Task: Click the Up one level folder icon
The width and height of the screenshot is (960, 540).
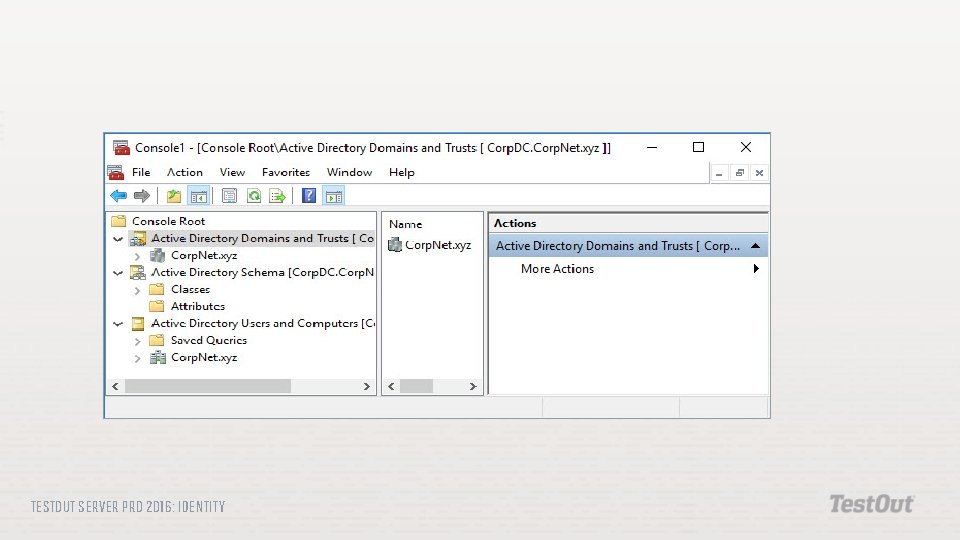Action: (174, 196)
